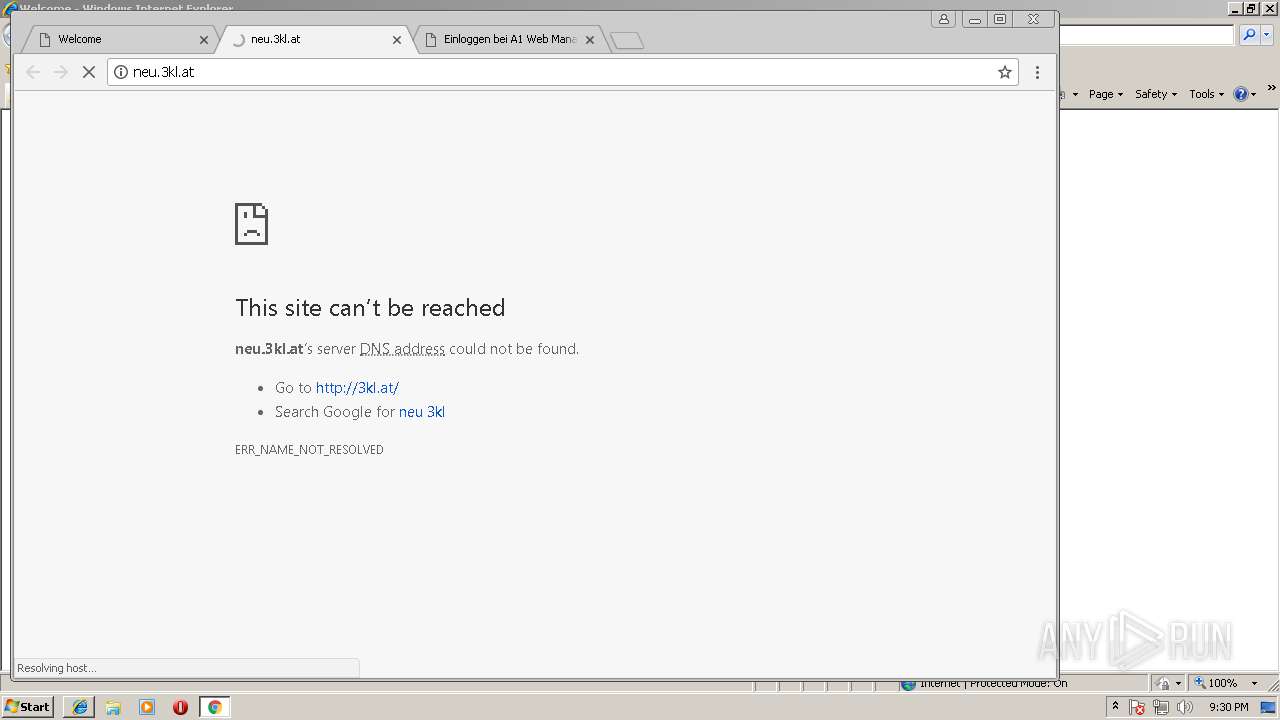Click Internet Protected Mode status text
Screen dimensions: 1280x720
click(992, 684)
